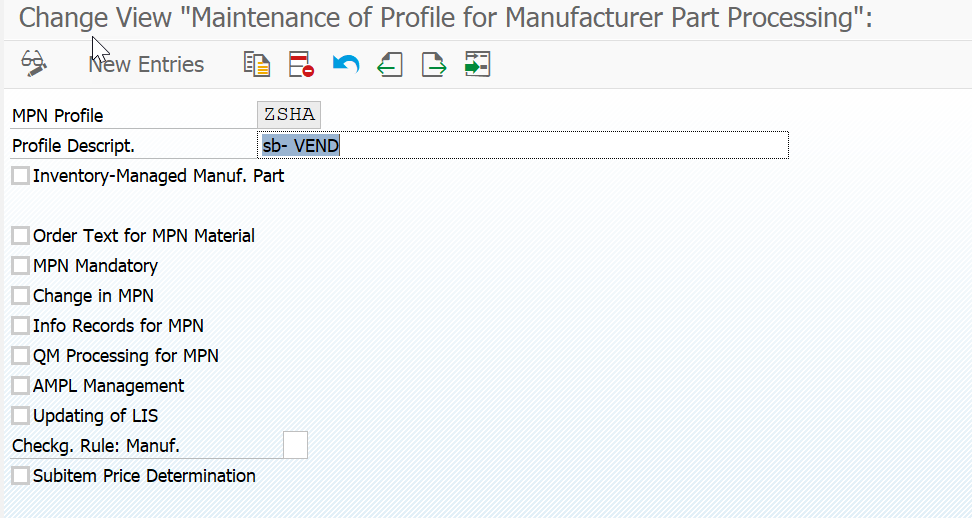Toggle Display/Change mode with glasses icon
The image size is (972, 518).
[34, 64]
